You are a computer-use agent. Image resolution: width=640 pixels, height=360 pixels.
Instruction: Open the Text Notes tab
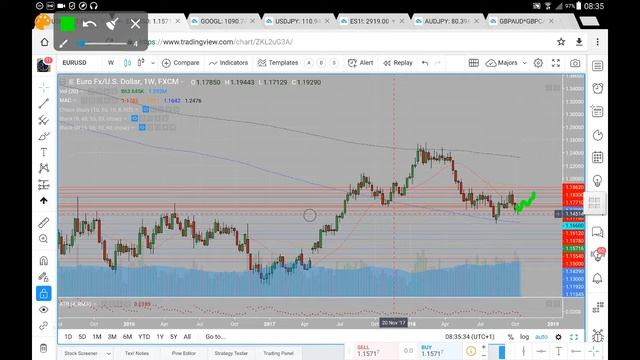tap(137, 353)
